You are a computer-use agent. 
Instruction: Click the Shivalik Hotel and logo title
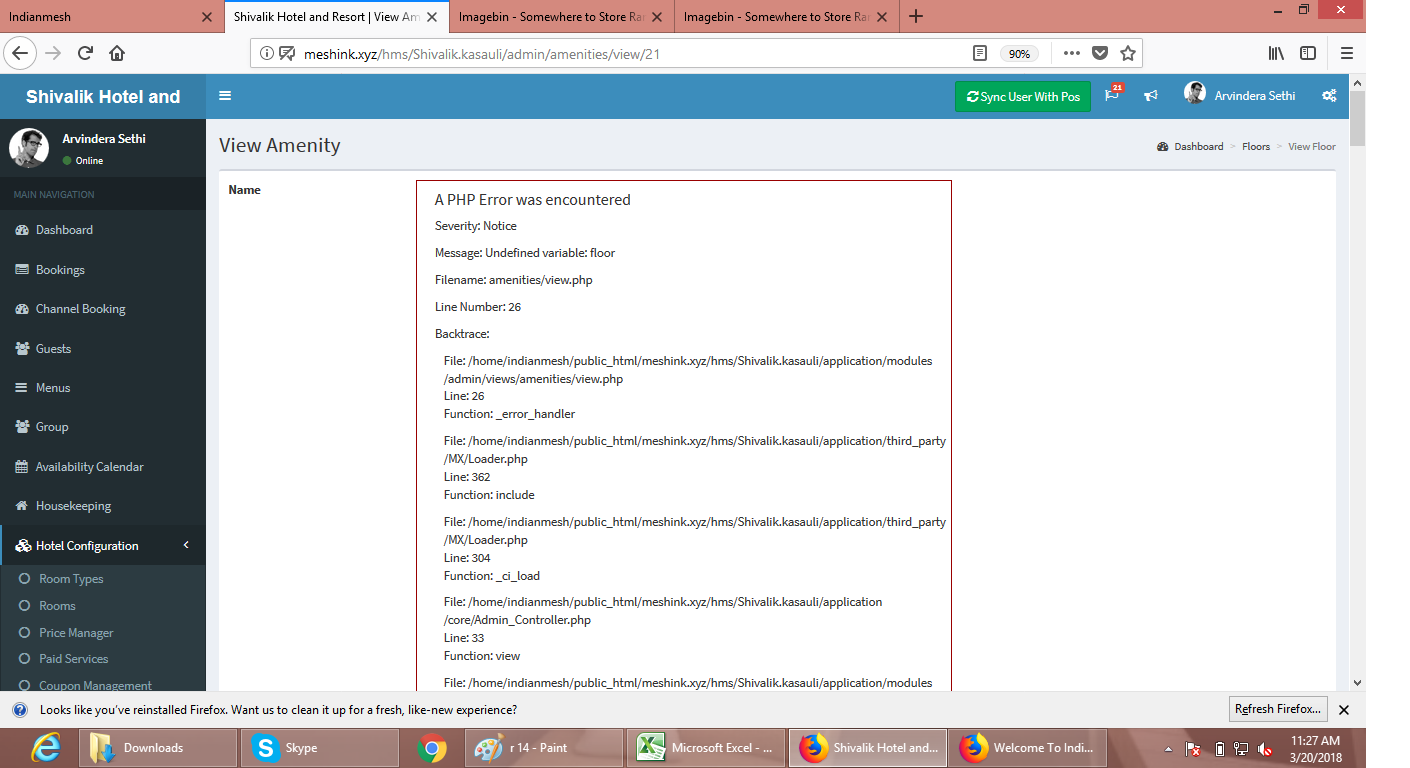103,97
